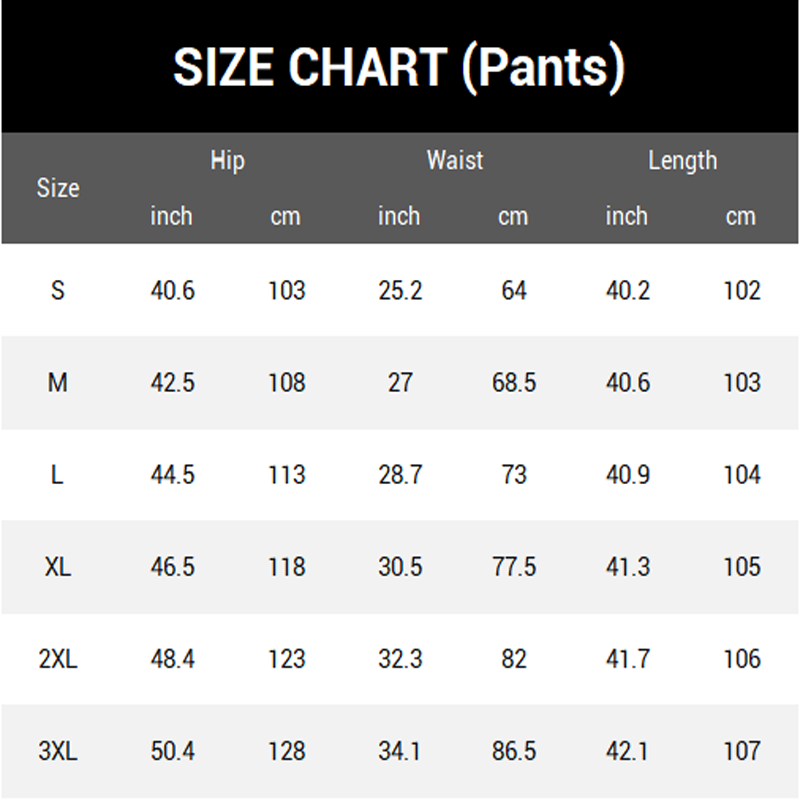Click the 40.6 hip inch value for S

172,291
